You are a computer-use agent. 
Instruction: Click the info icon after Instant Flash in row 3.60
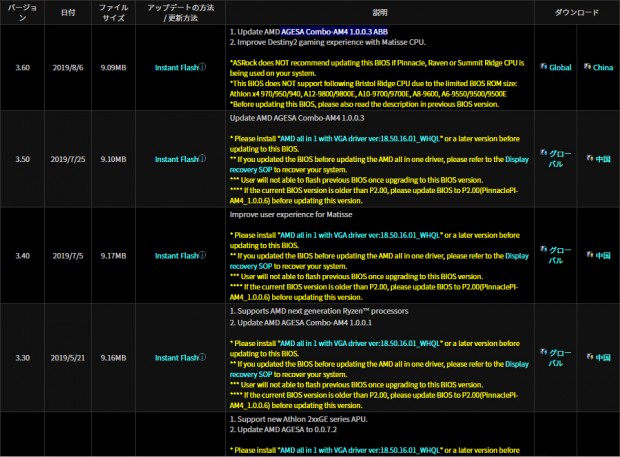pyautogui.click(x=202, y=67)
